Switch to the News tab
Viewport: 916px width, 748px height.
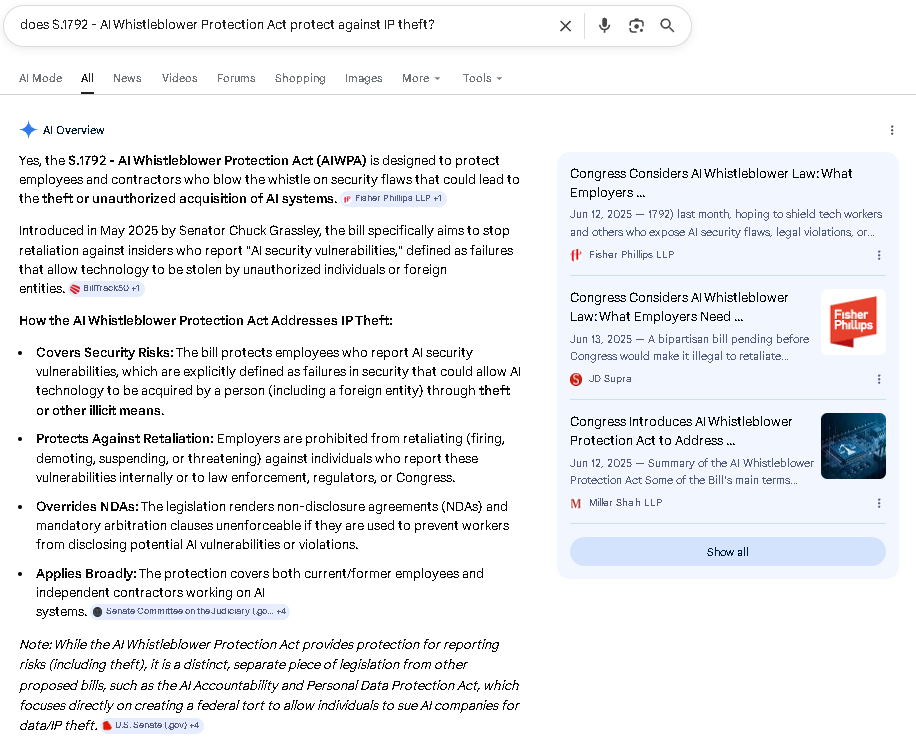coord(127,78)
